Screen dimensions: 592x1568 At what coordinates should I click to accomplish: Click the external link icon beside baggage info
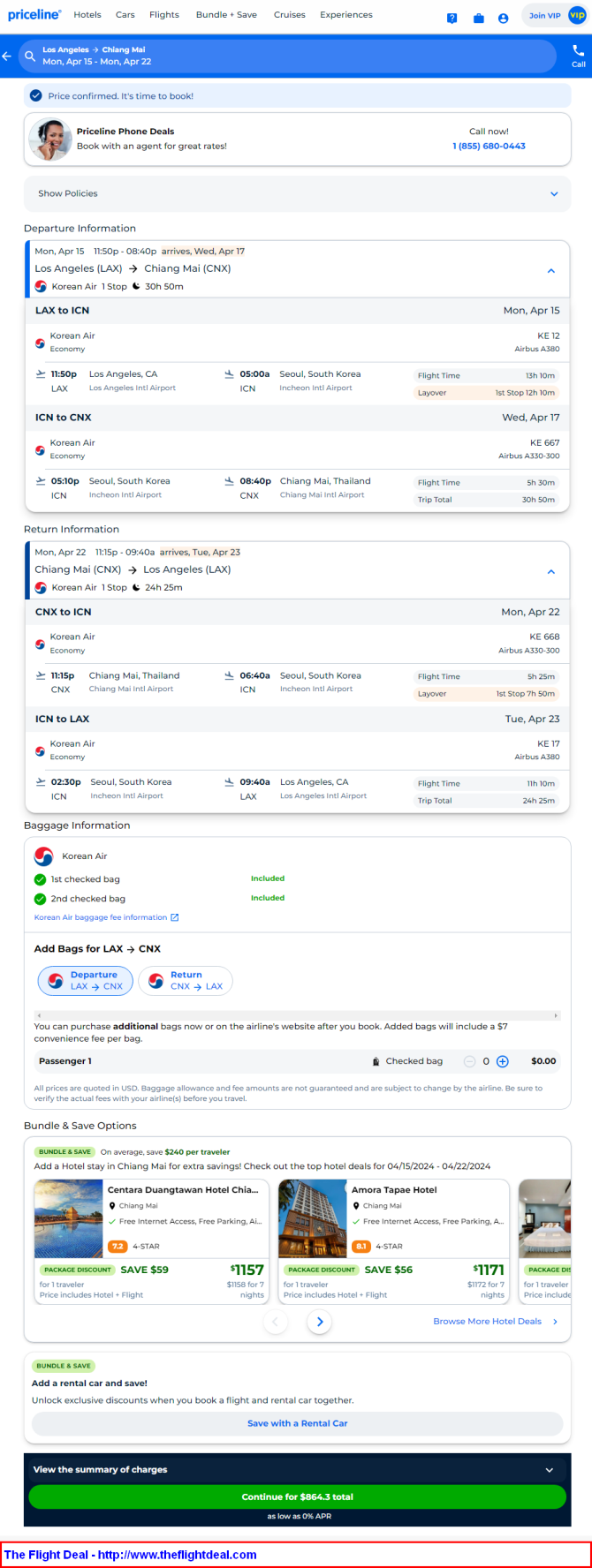coord(174,917)
